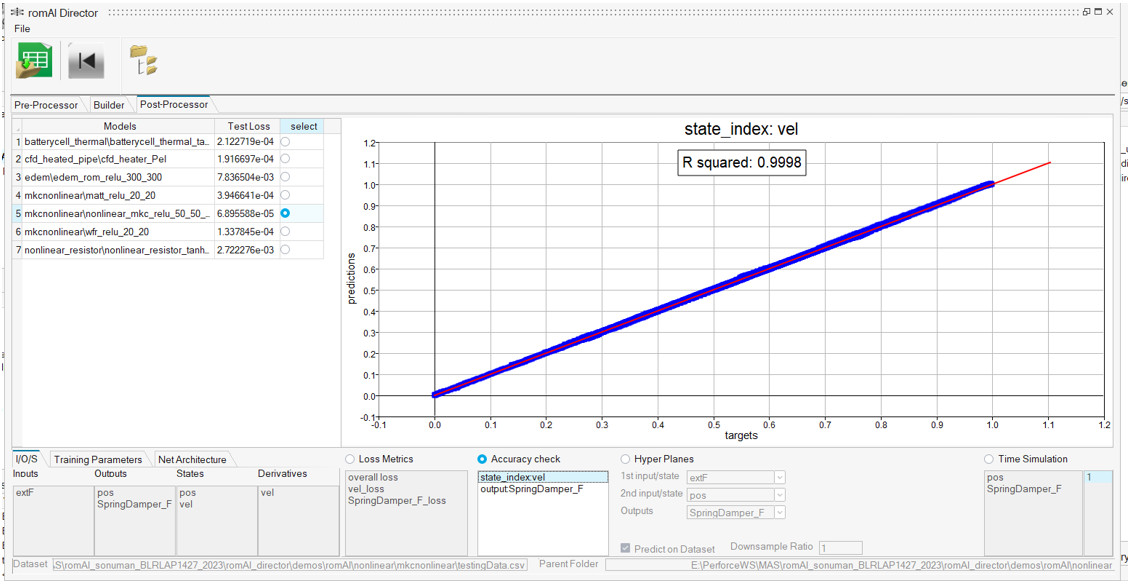Click the import dataset spreadsheet icon
Screen dimensions: 1130x584
[33, 62]
